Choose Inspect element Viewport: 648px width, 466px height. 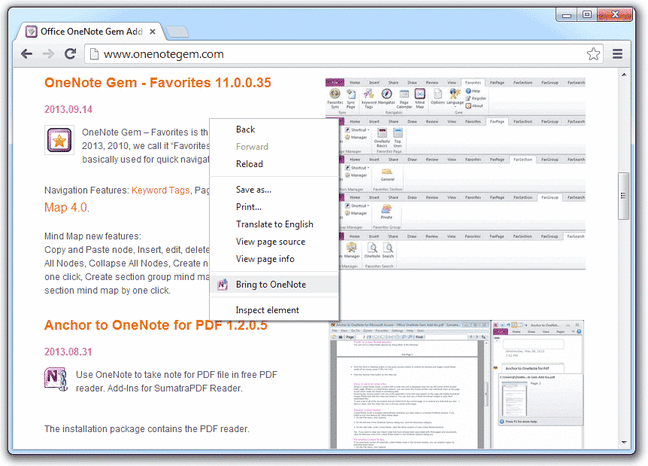[274, 310]
